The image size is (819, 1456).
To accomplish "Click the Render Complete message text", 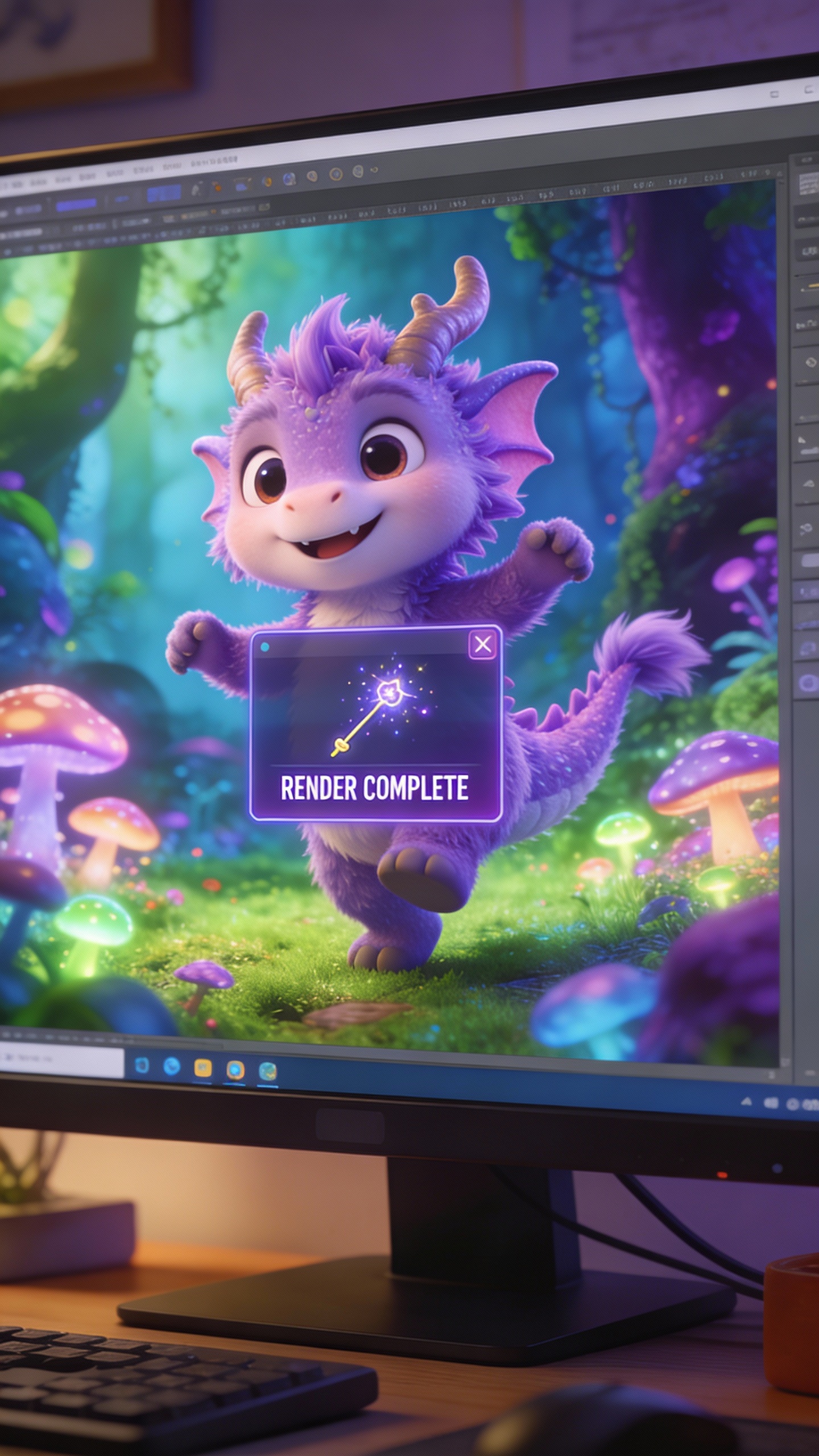I will (x=374, y=788).
